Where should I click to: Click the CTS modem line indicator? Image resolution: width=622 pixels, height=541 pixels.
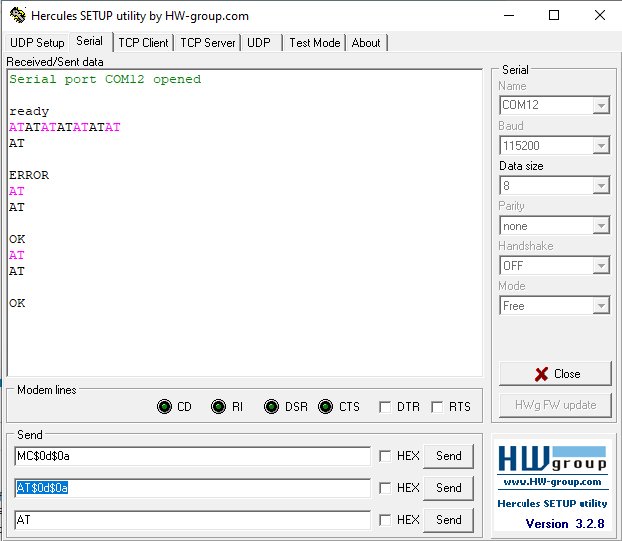click(x=325, y=407)
